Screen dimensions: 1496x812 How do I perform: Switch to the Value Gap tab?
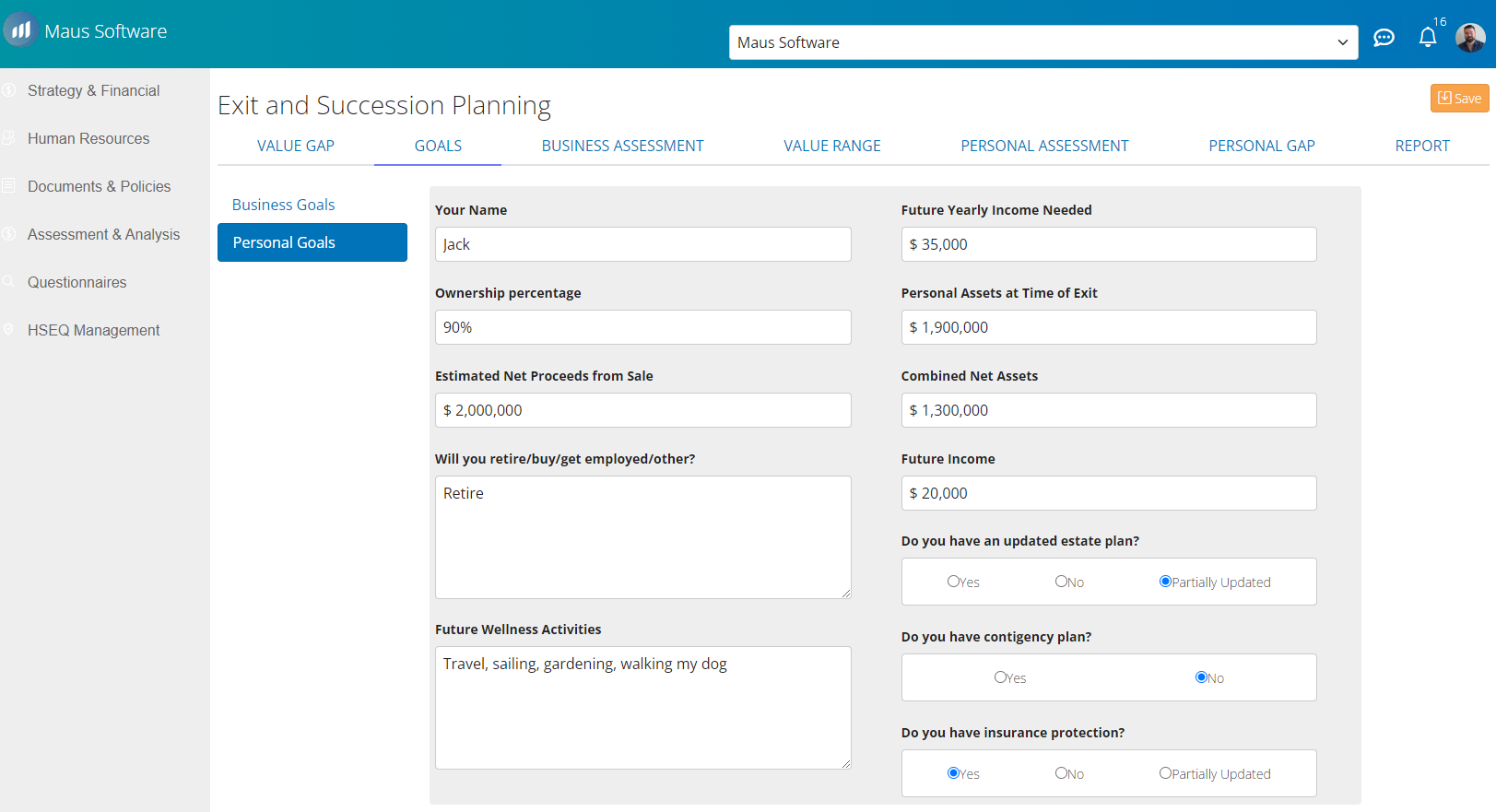pos(295,146)
